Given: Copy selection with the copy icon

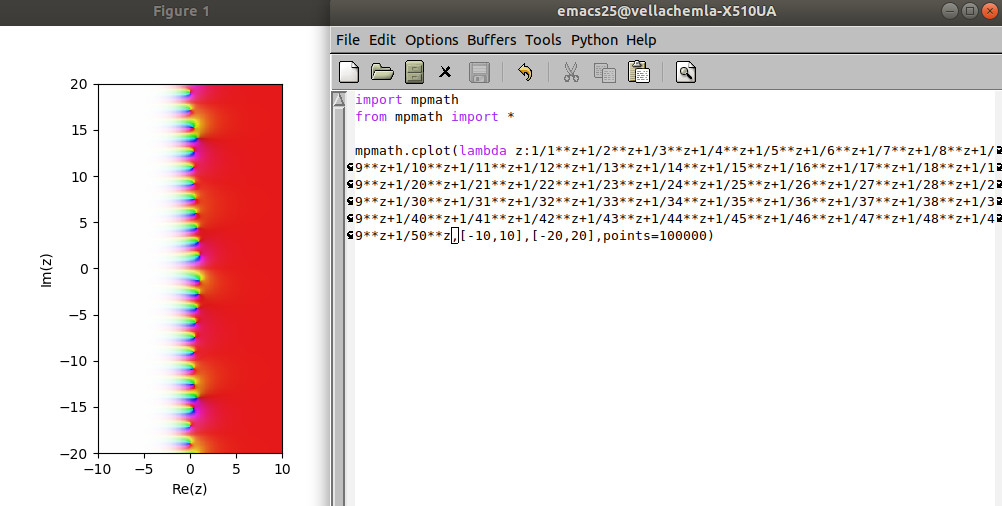Looking at the screenshot, I should point(604,72).
